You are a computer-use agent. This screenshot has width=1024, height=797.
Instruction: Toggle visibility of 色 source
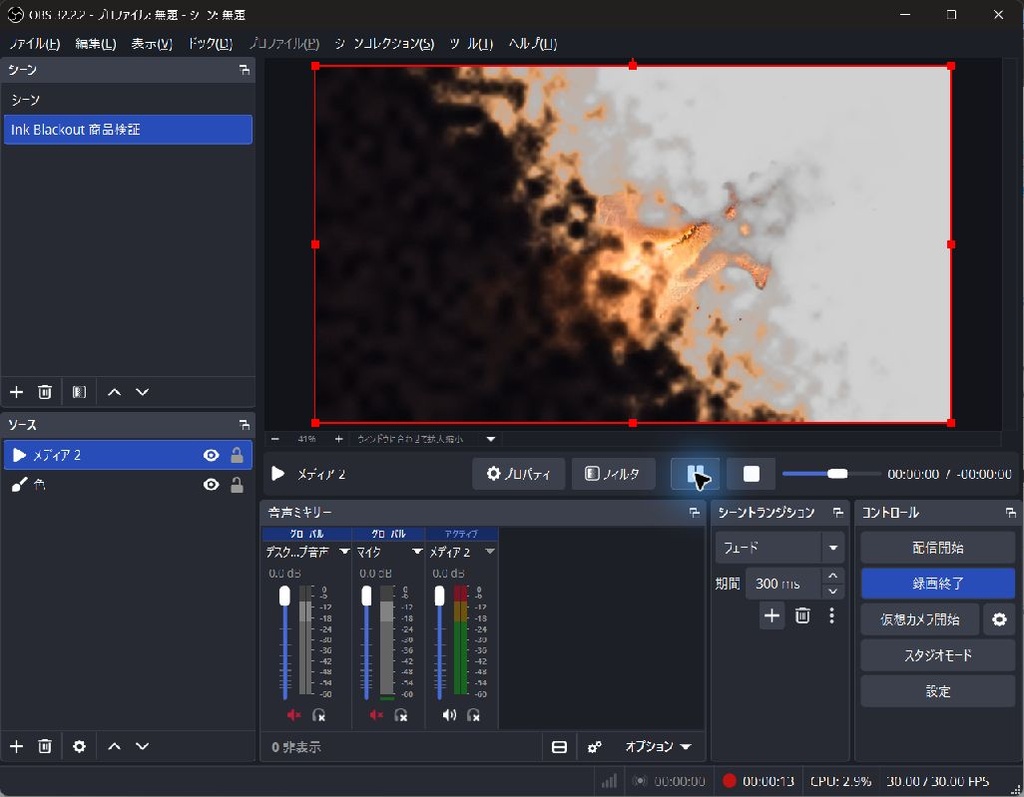pyautogui.click(x=211, y=485)
